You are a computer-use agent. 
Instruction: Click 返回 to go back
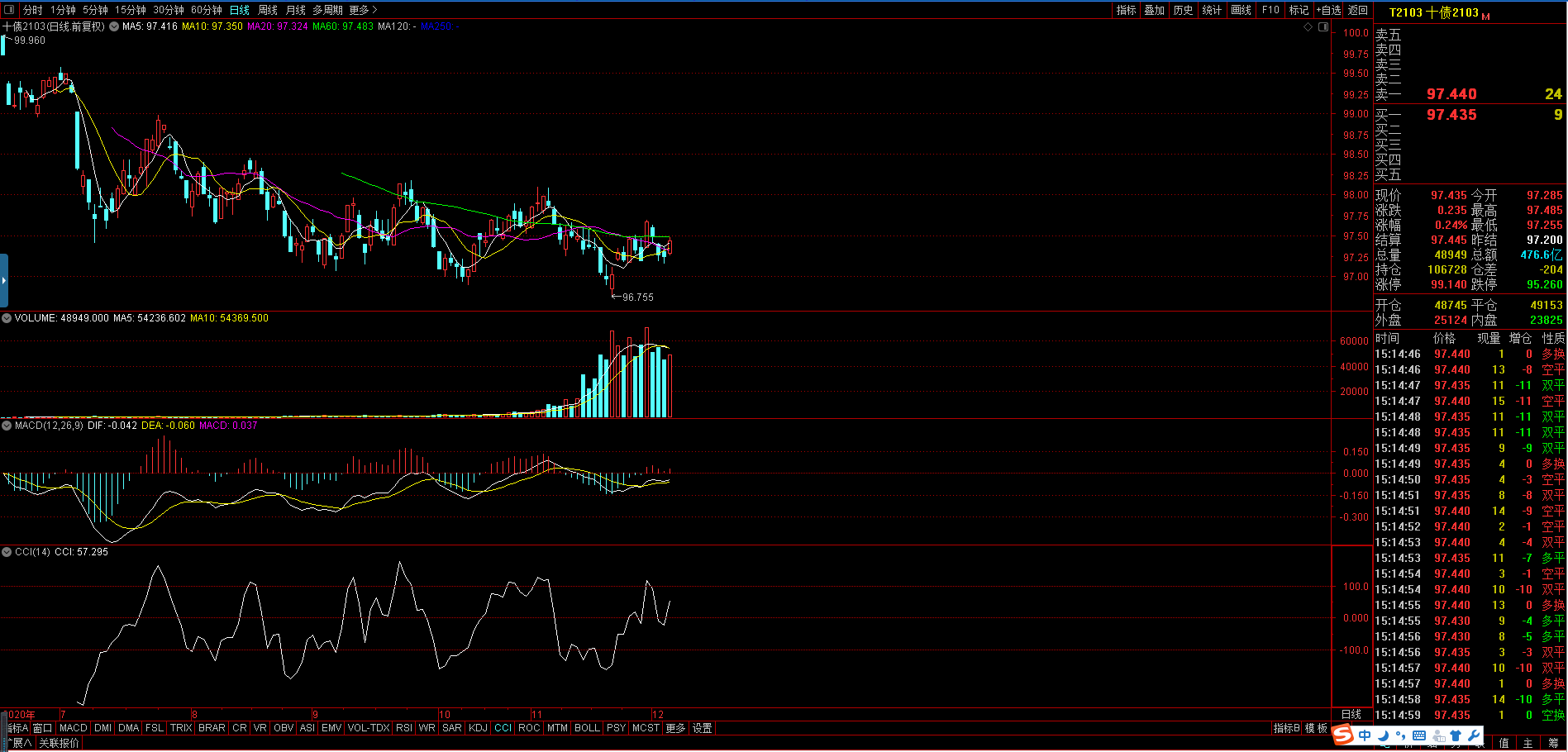click(x=1358, y=10)
